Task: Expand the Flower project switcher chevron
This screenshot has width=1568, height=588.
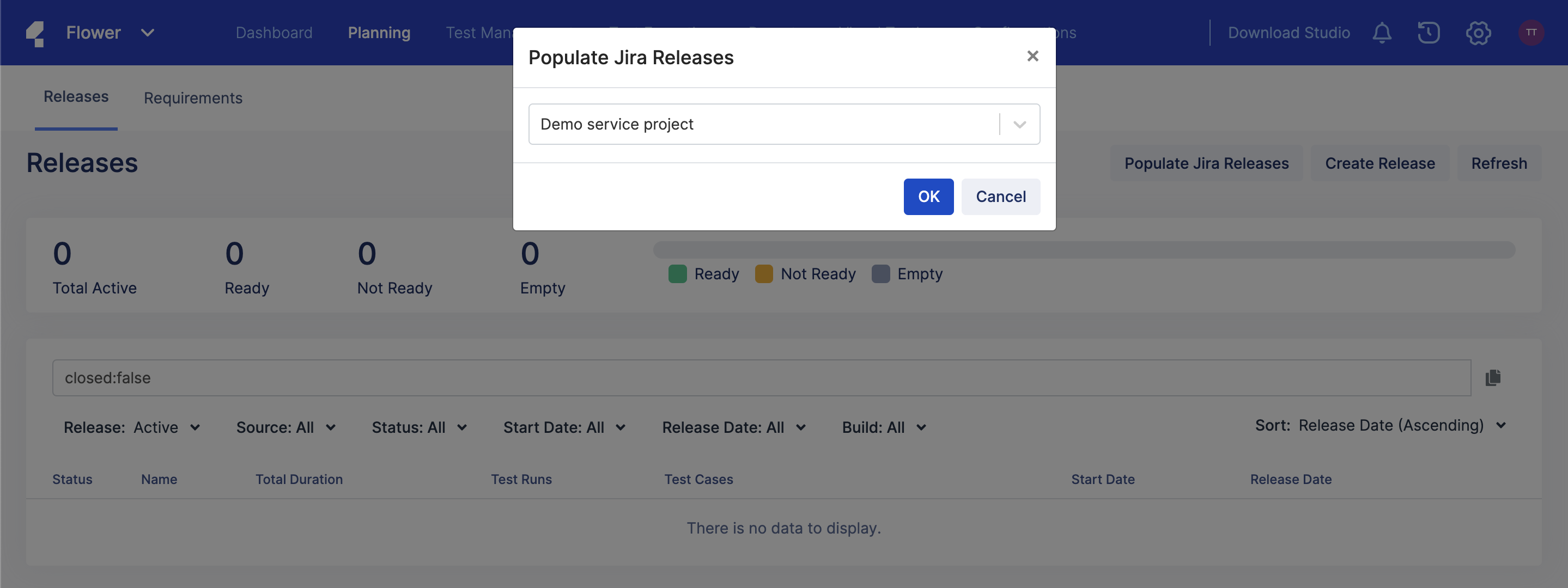Action: (x=147, y=33)
